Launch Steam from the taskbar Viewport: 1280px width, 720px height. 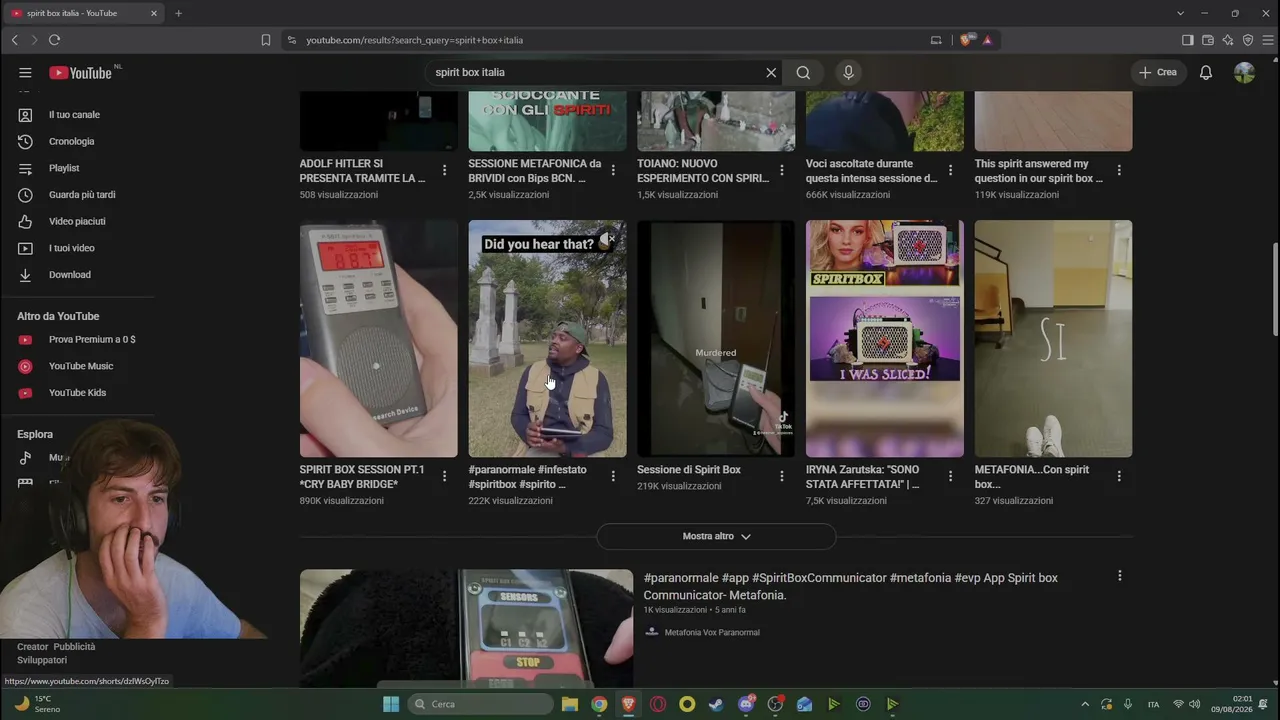click(716, 704)
